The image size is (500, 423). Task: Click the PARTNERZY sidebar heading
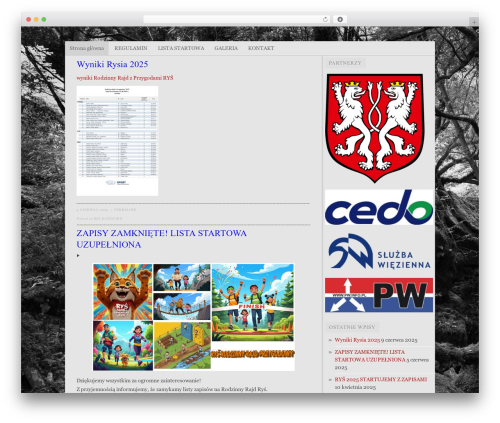(345, 63)
